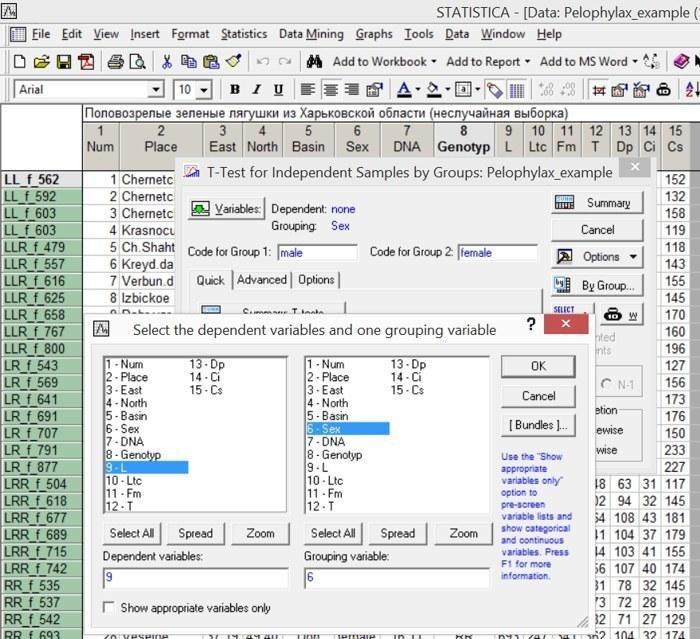Print using the printer icon
The width and height of the screenshot is (700, 639).
pyautogui.click(x=115, y=62)
